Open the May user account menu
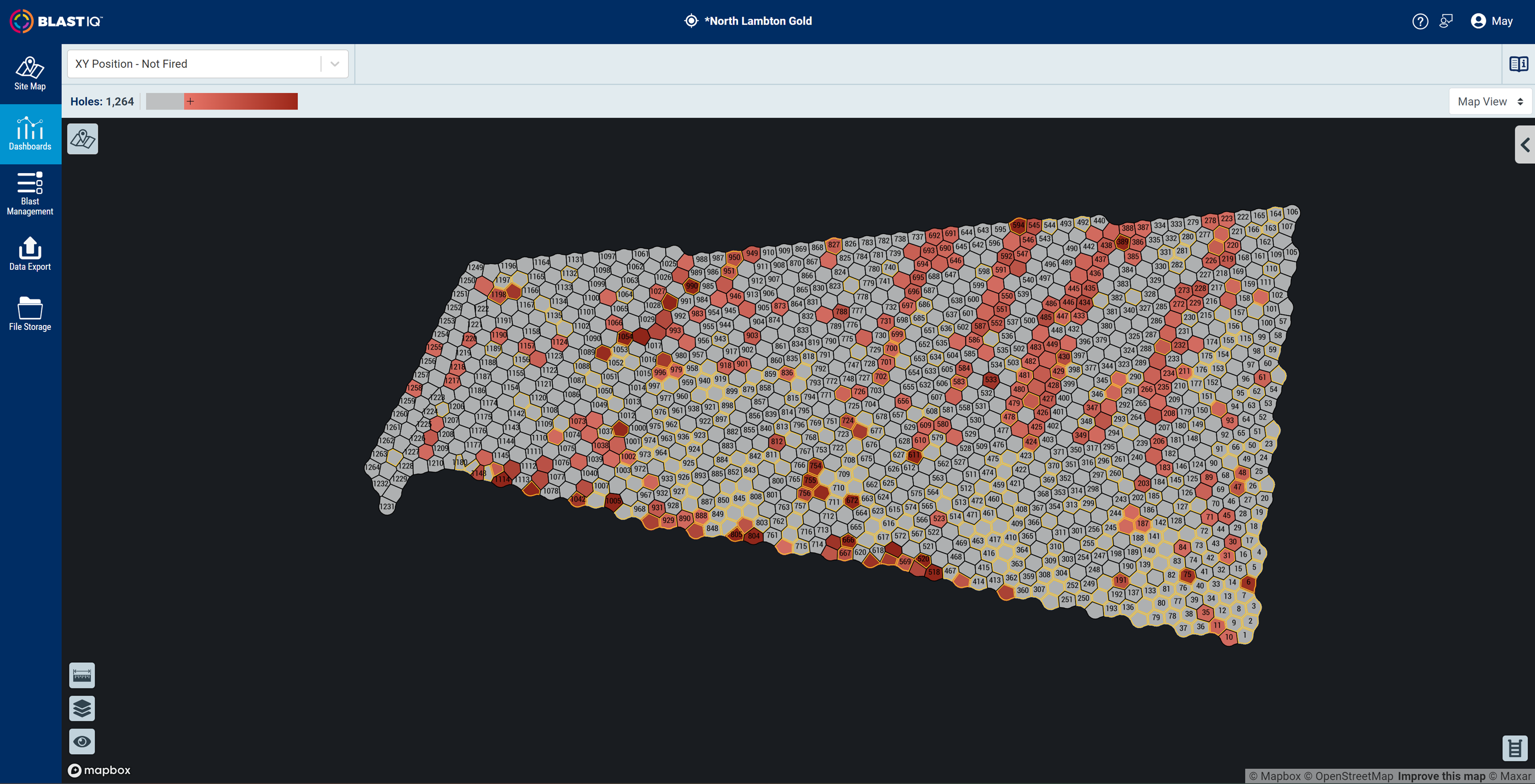Image resolution: width=1535 pixels, height=784 pixels. [1492, 21]
